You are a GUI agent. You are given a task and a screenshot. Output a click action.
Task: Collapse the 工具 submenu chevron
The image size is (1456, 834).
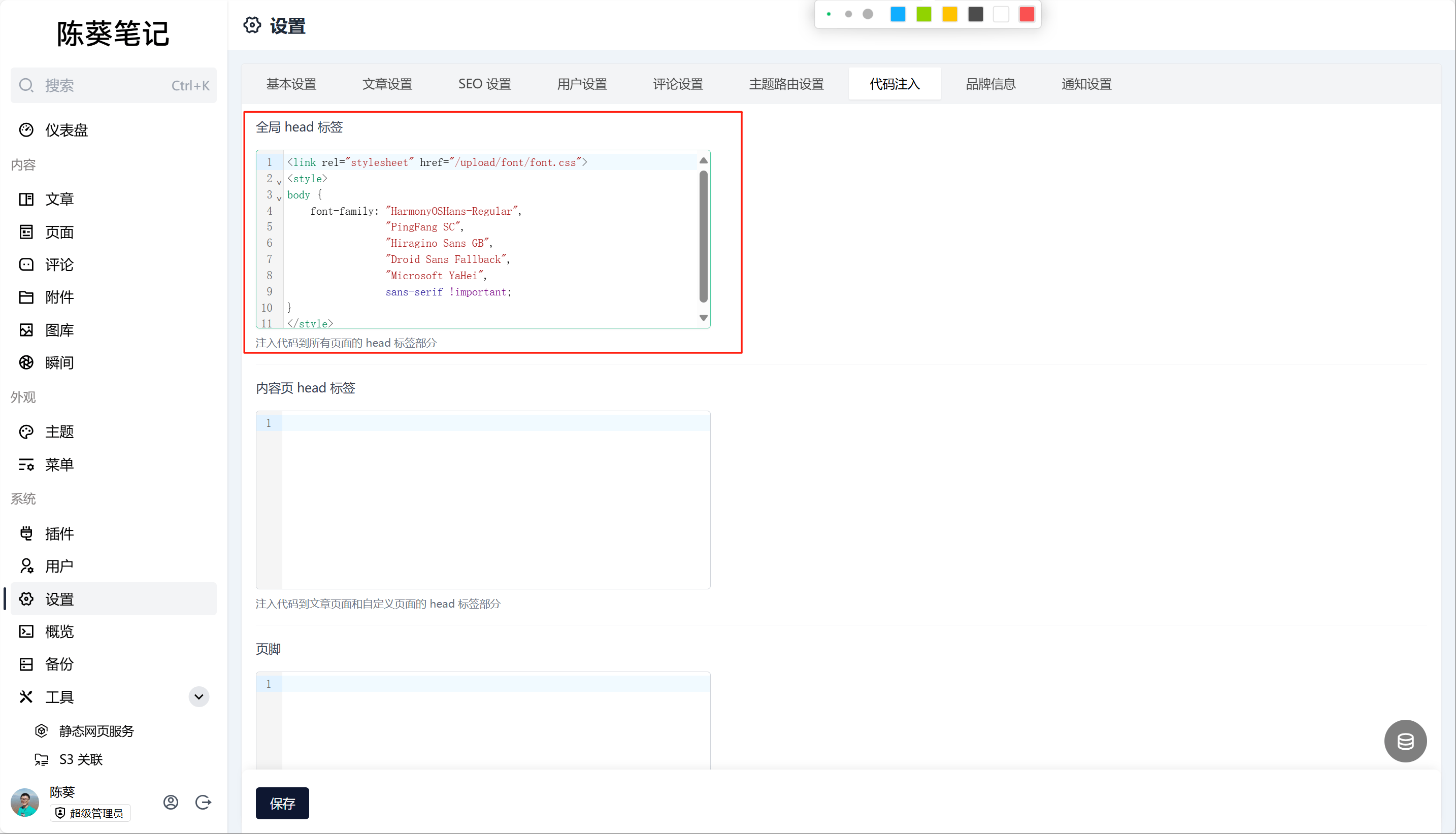(199, 696)
